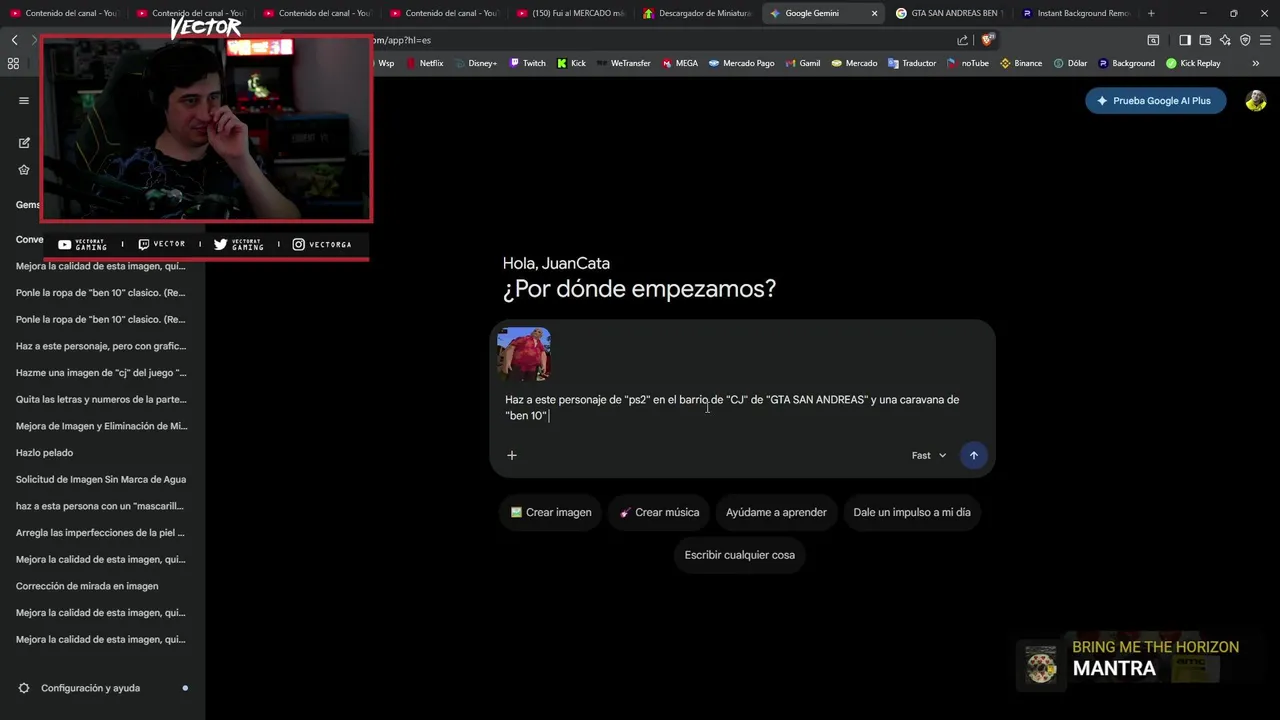Switch to Descargador de Miniaturas tab
This screenshot has width=1280, height=720.
click(x=697, y=13)
